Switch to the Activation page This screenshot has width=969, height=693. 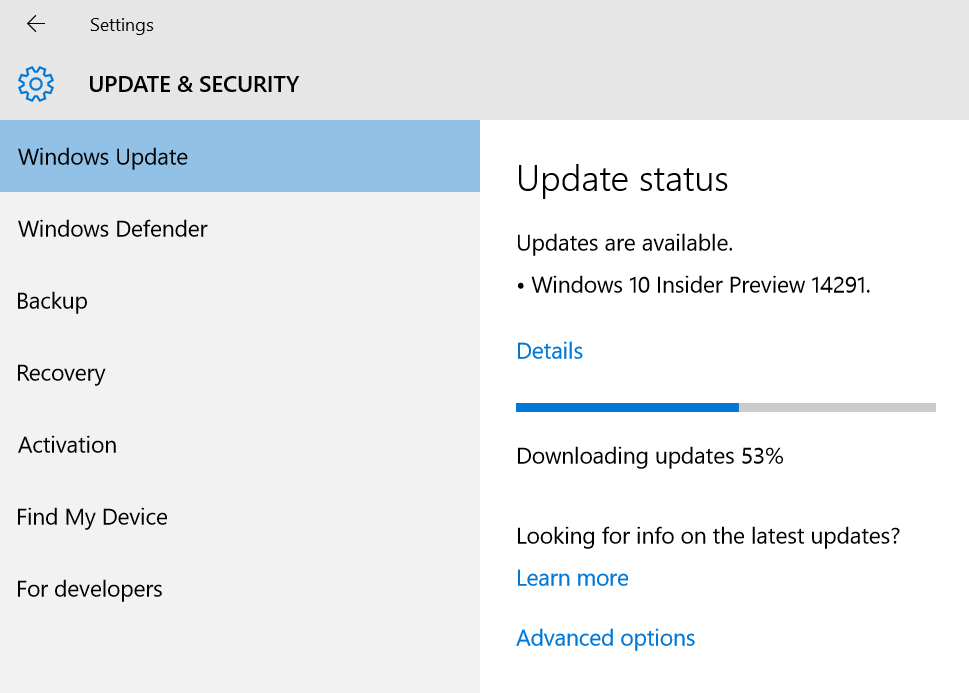(x=67, y=445)
